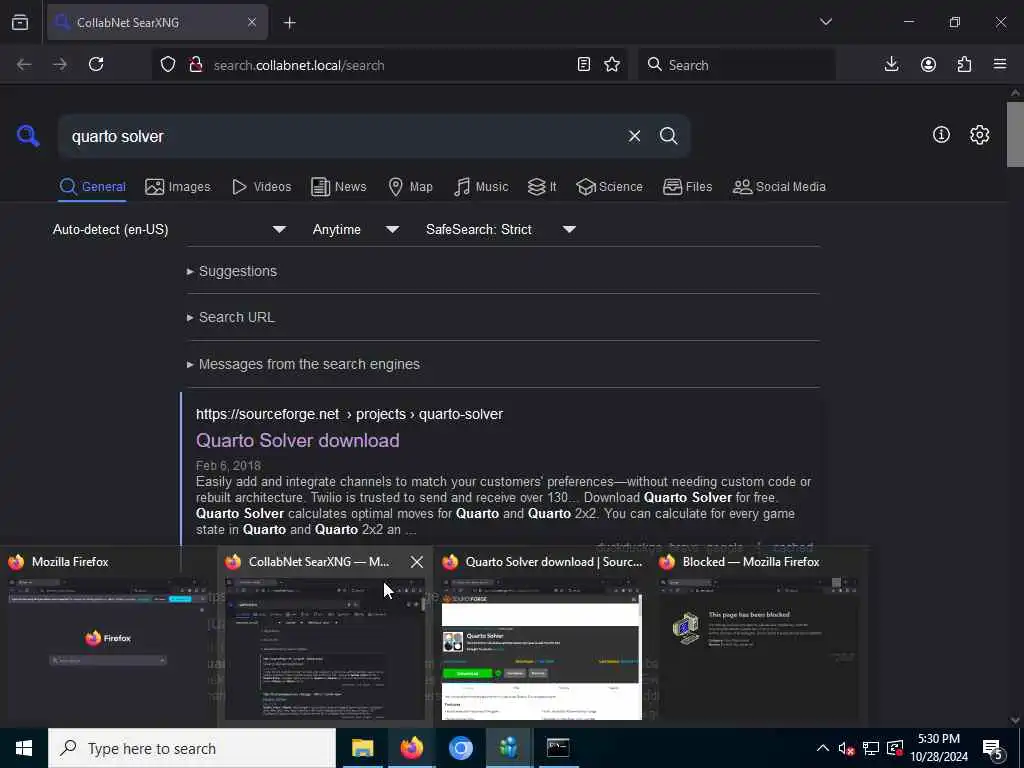The height and width of the screenshot is (768, 1024).
Task: Open the downloads panel
Action: [891, 65]
